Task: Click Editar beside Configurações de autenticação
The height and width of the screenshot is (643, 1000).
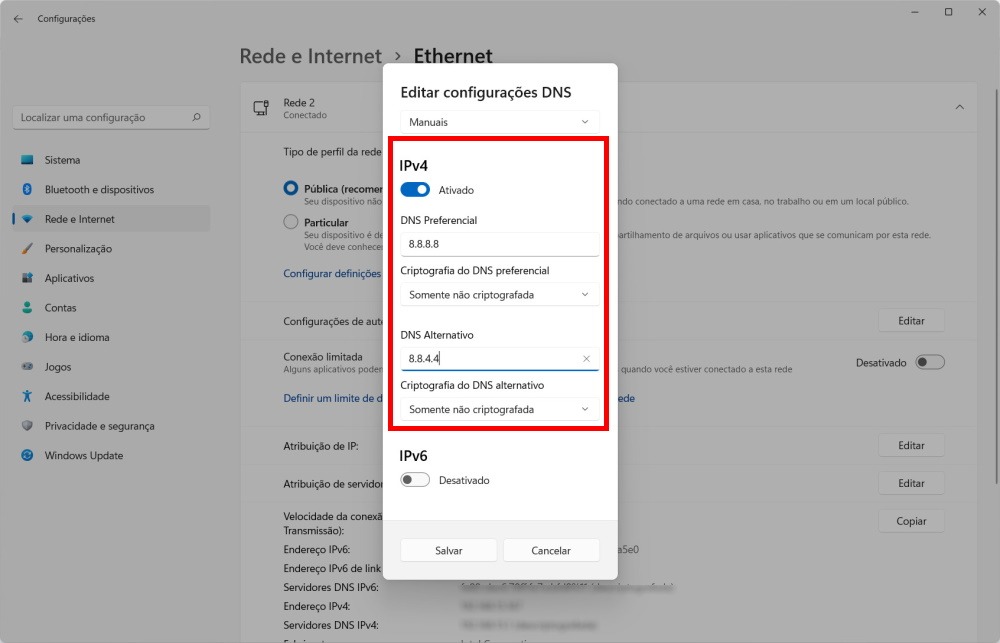Action: coord(911,321)
